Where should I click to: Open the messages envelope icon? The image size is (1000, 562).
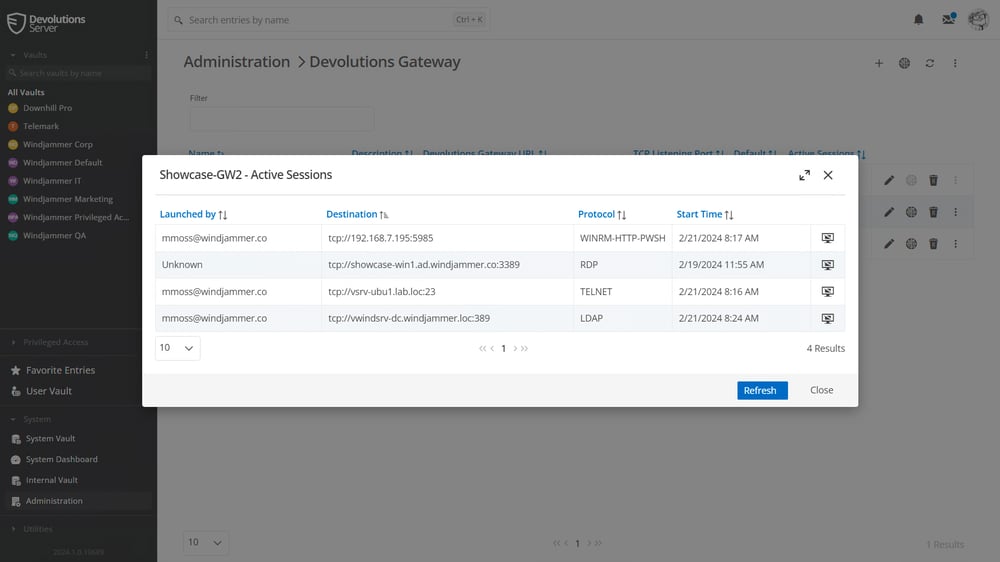click(948, 19)
